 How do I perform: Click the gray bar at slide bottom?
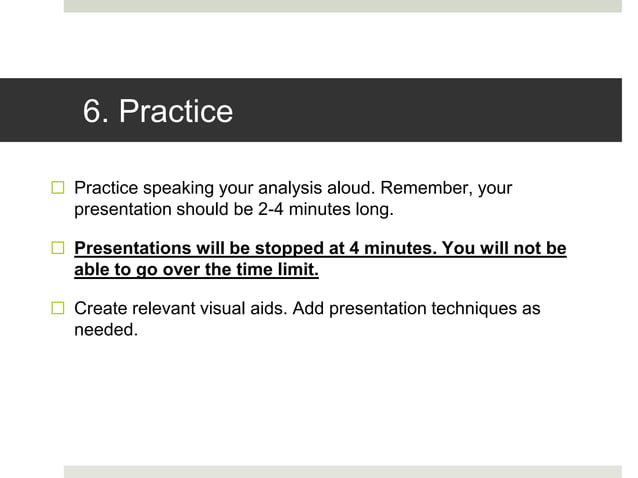point(343,472)
